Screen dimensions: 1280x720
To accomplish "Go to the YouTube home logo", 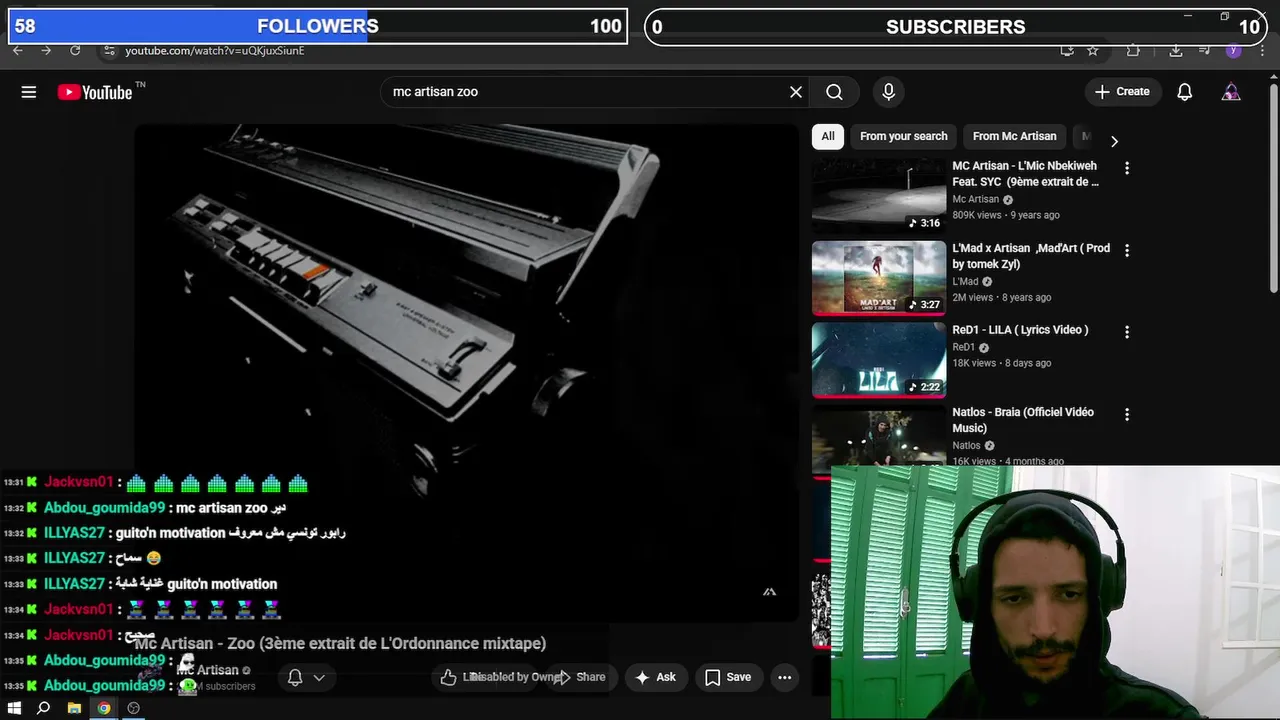I will 94,92.
